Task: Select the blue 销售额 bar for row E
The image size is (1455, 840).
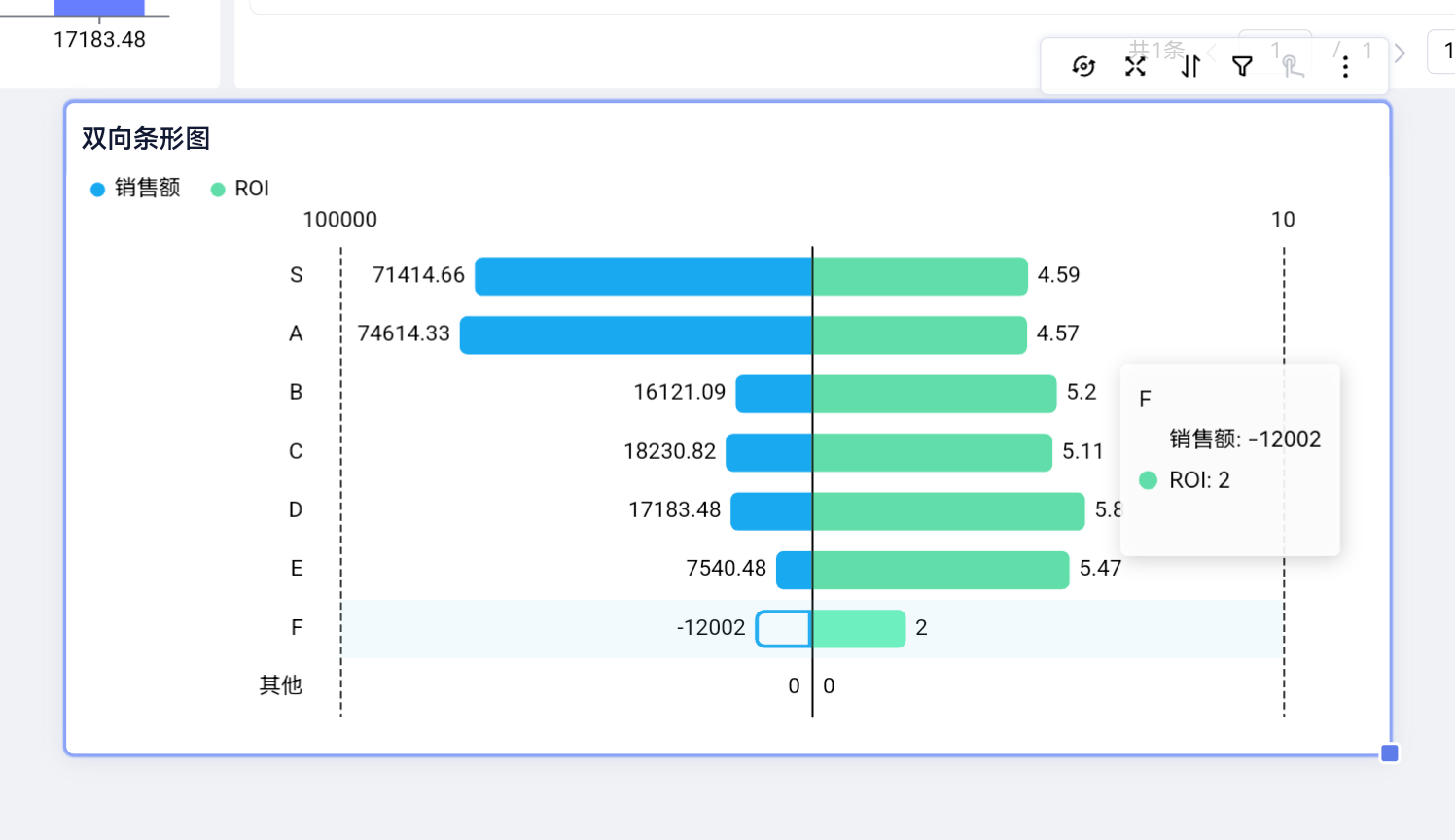Action: tap(795, 570)
